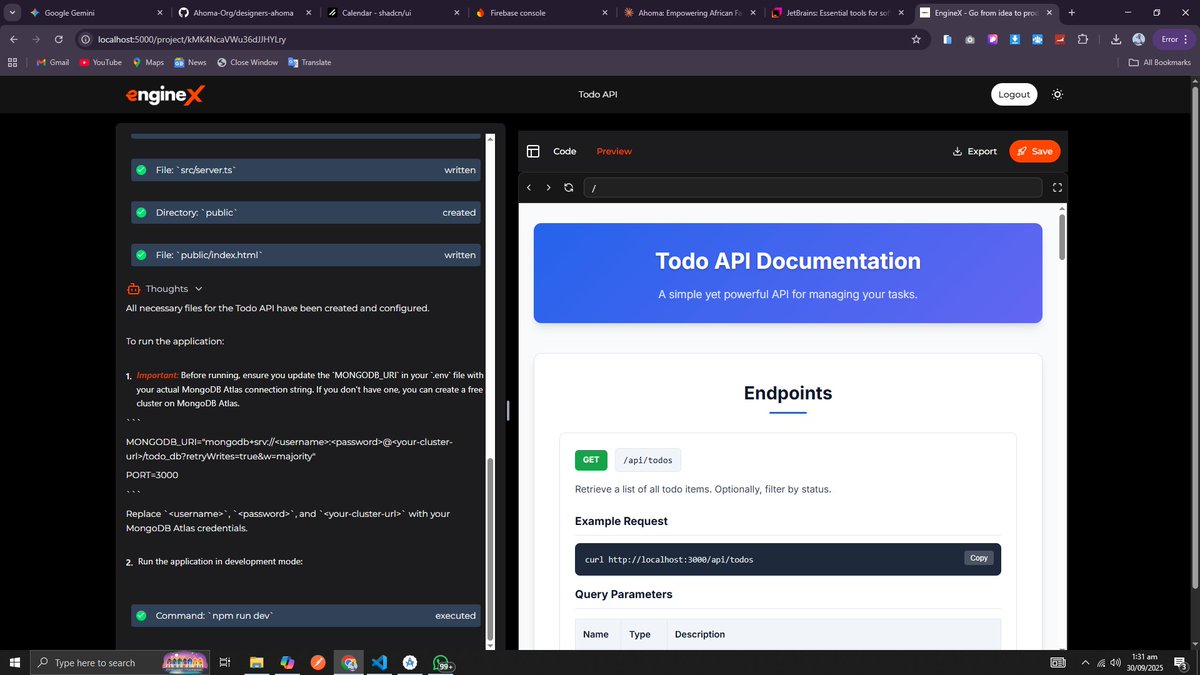The image size is (1200, 675).
Task: Open the Chrome profile avatar
Action: 1138,39
